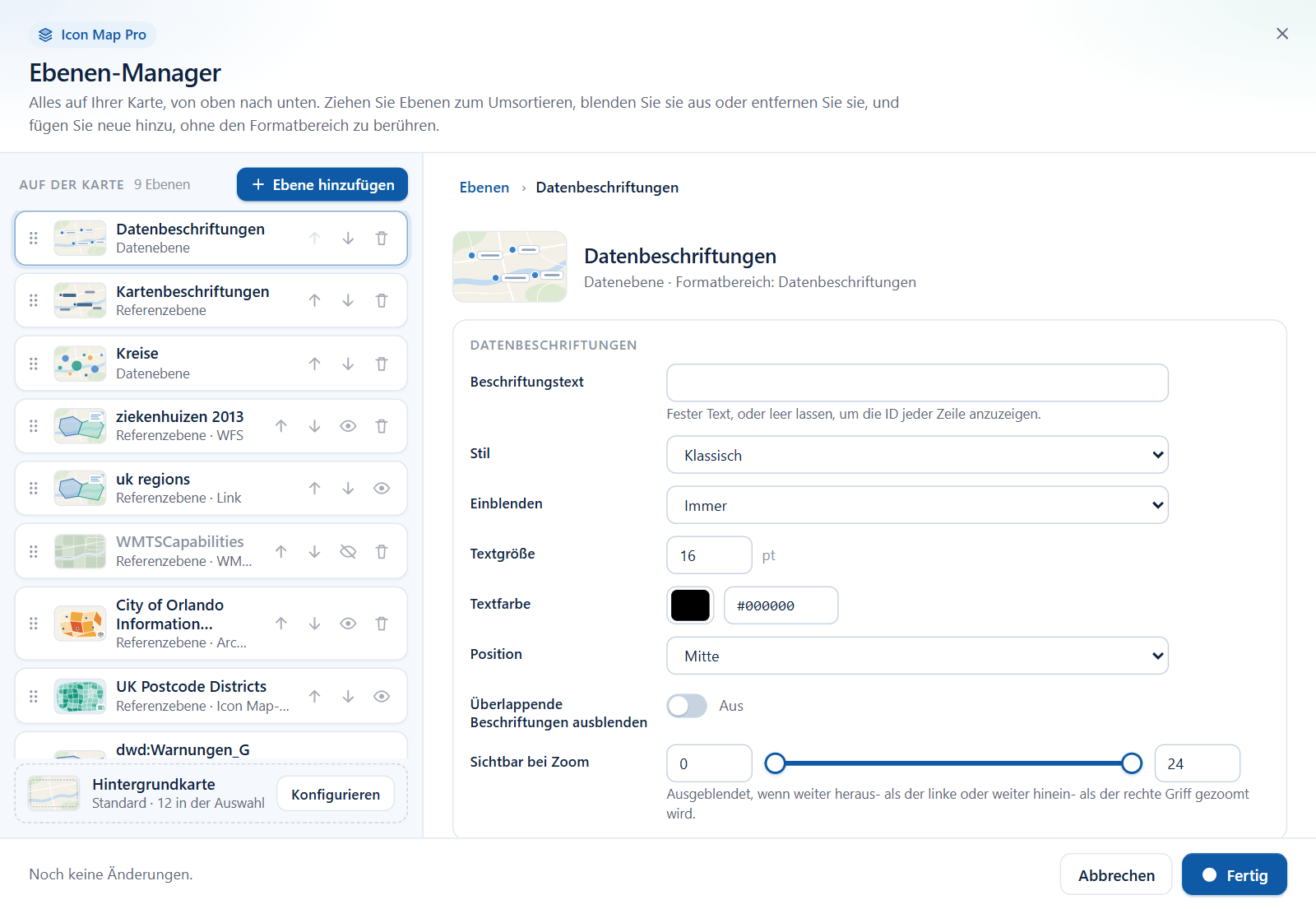Click the Ebene hinzufügen button
This screenshot has width=1316, height=909.
[x=322, y=184]
